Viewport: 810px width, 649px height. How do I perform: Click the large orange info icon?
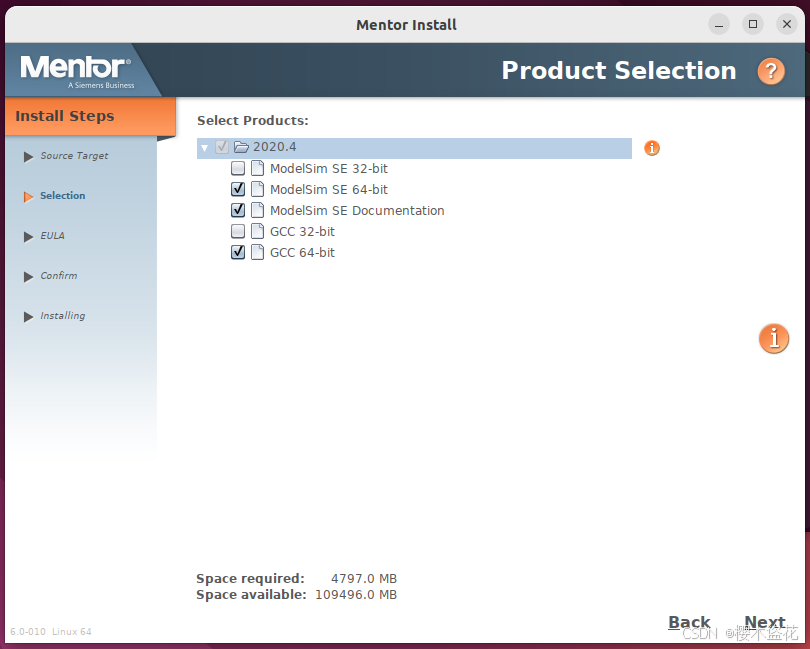click(774, 338)
